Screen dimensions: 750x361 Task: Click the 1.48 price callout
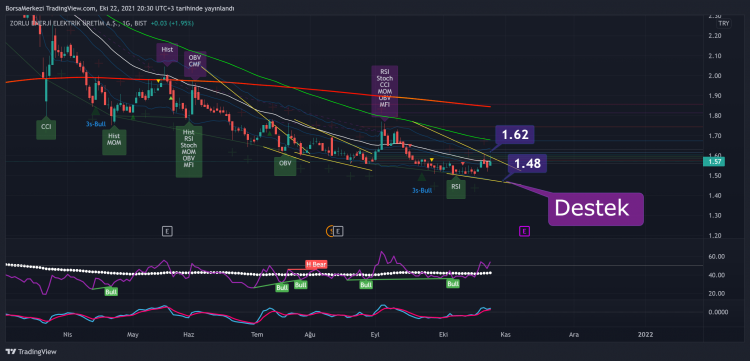pos(527,164)
